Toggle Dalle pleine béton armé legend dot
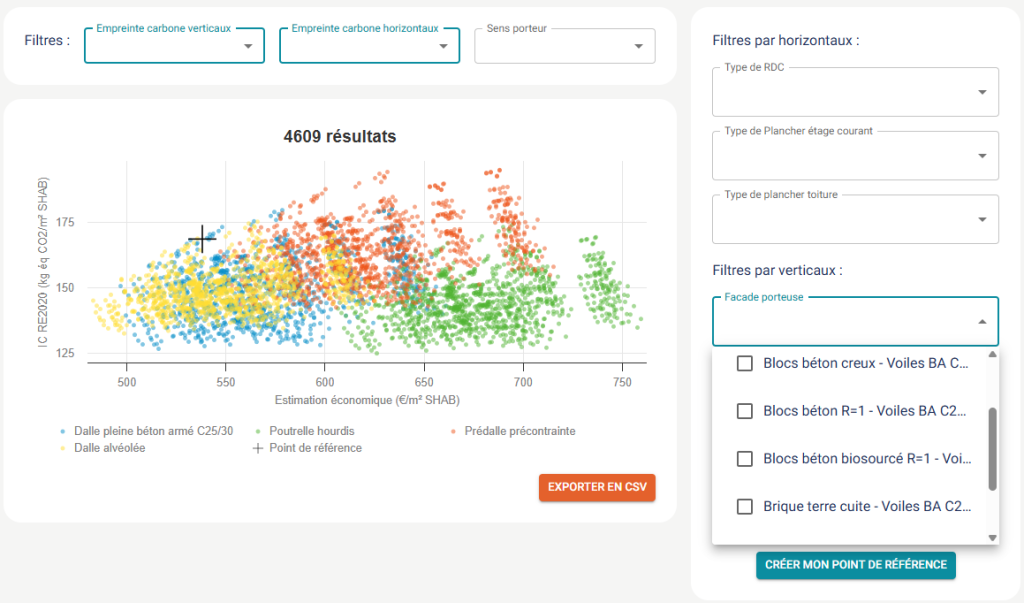The image size is (1024, 603). point(63,432)
